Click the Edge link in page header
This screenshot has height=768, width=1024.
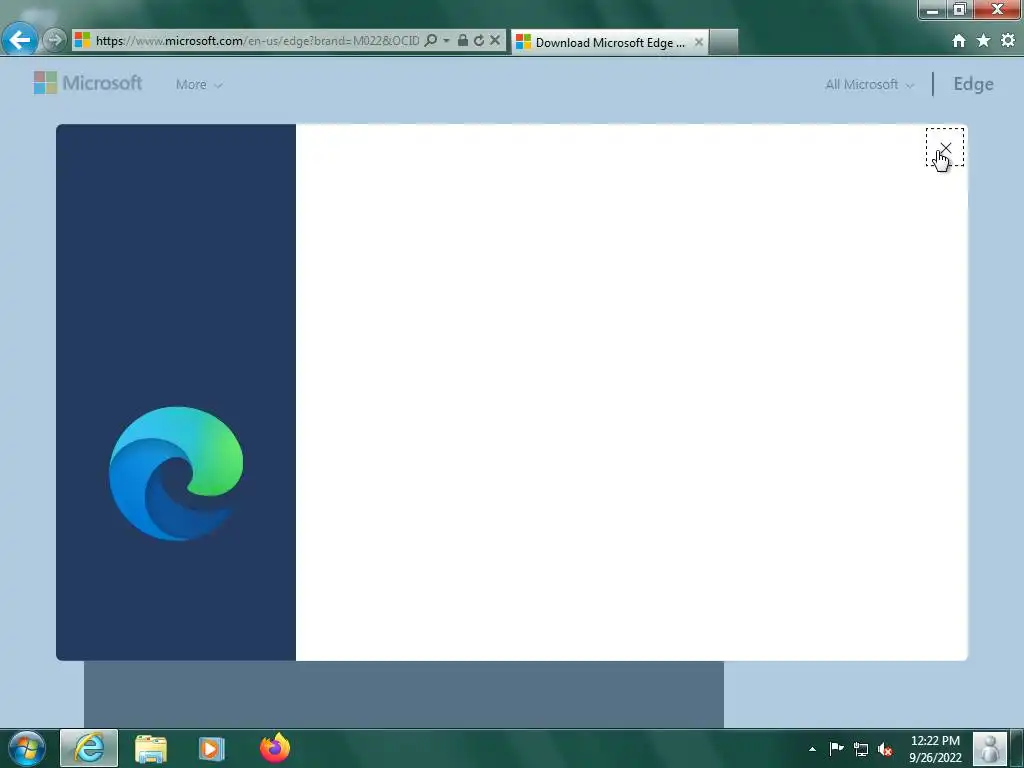[973, 84]
